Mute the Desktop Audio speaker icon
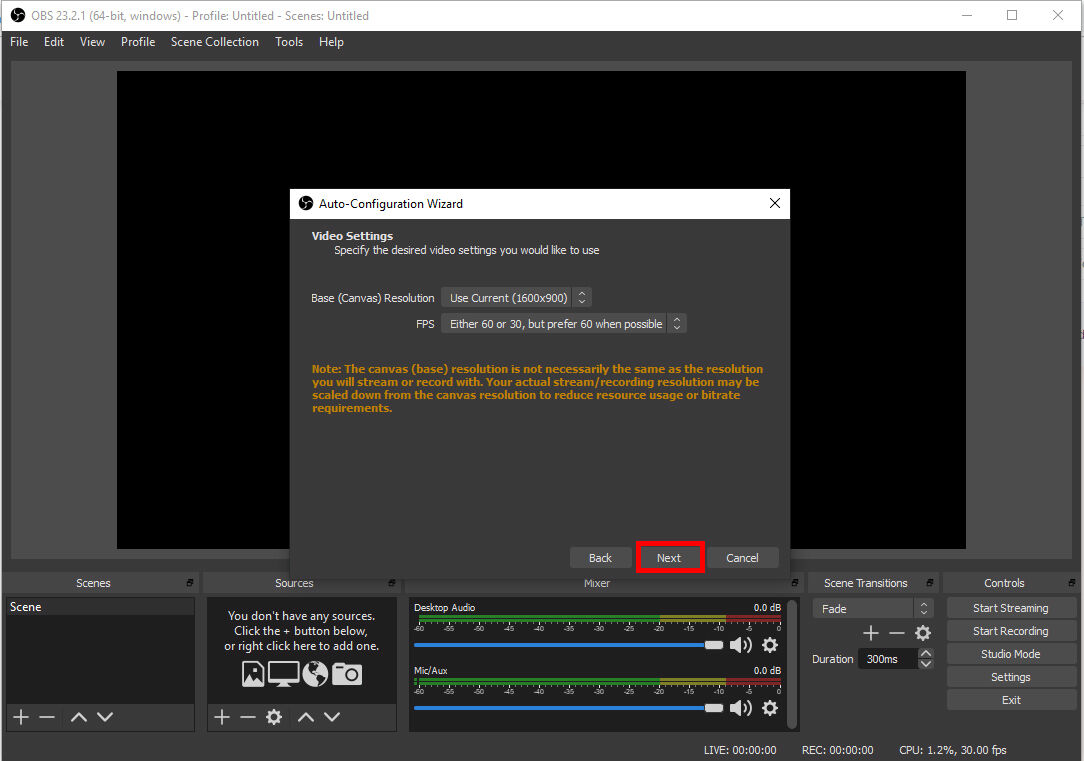1084x761 pixels. pos(741,645)
